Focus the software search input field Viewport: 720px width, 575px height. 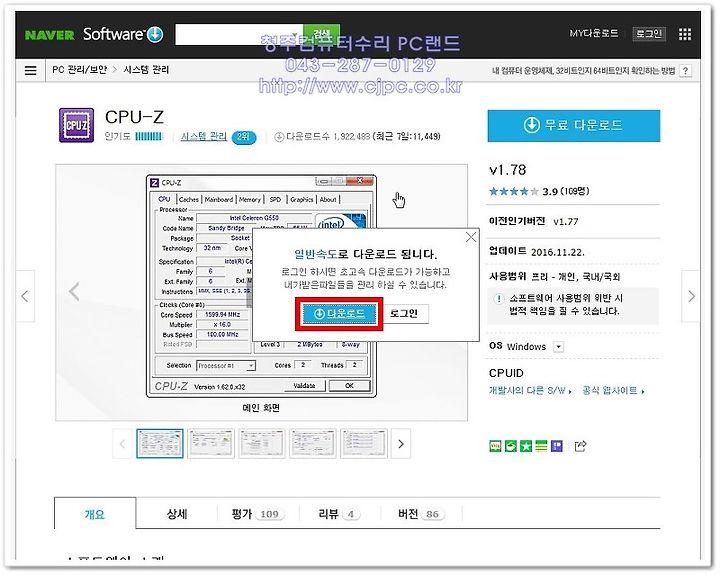point(239,34)
